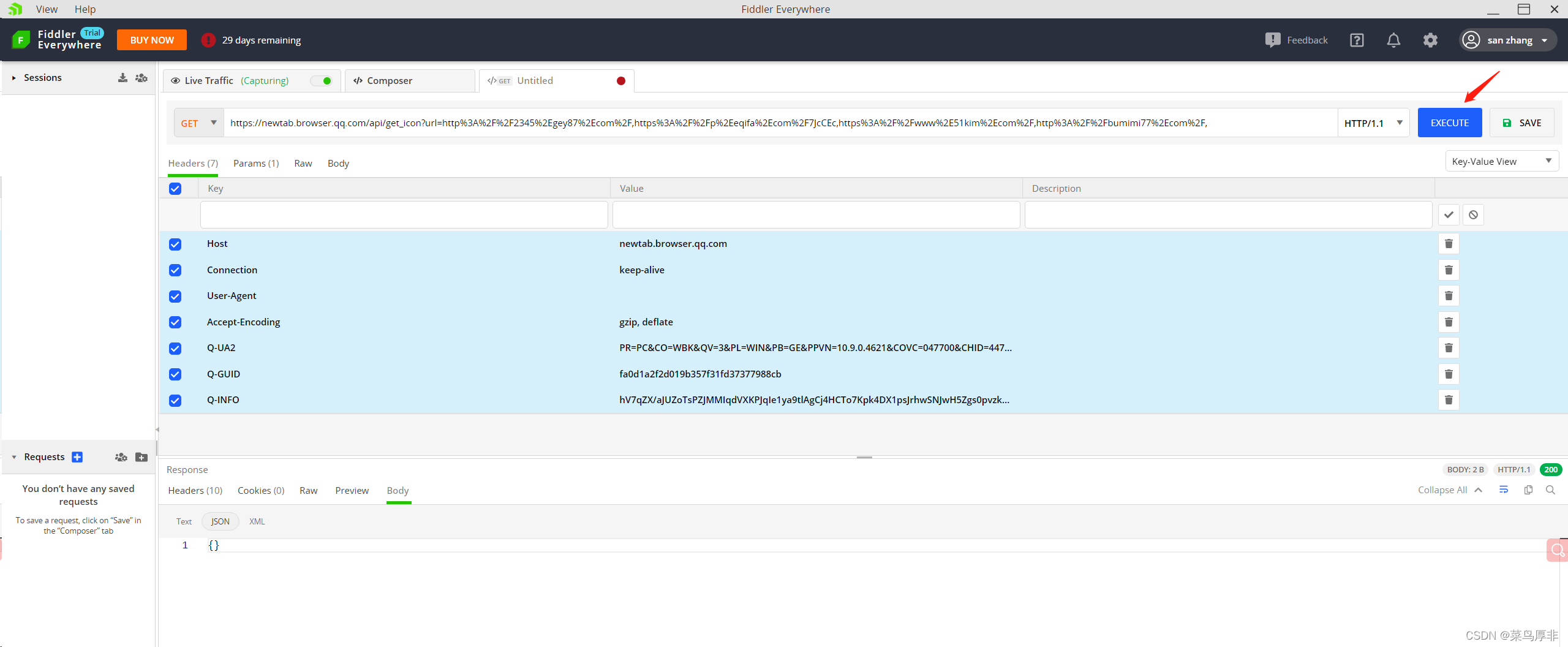Image resolution: width=1568 pixels, height=647 pixels.
Task: Search within the response body
Action: [x=1550, y=490]
